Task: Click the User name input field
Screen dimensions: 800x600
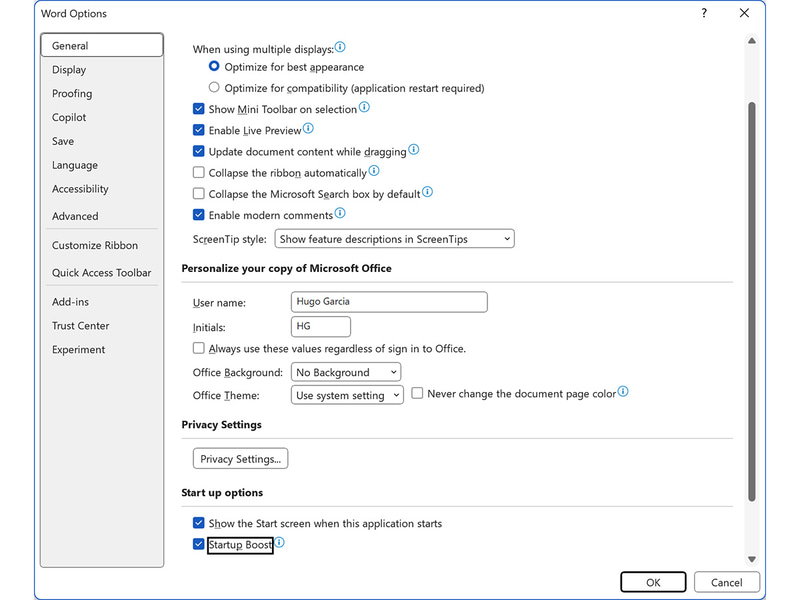Action: pyautogui.click(x=388, y=301)
